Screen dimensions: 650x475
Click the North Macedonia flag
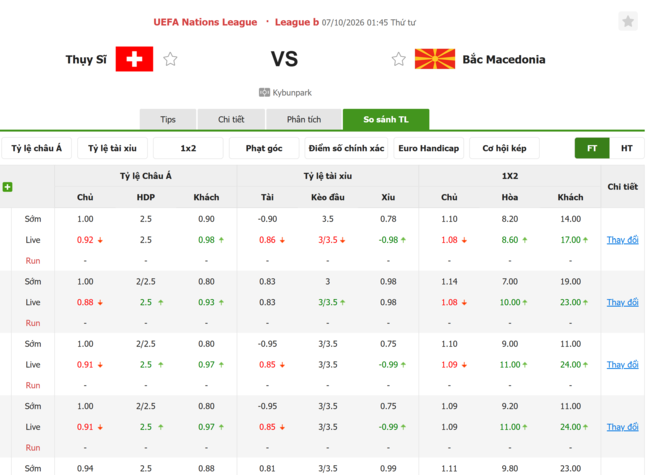tap(435, 59)
